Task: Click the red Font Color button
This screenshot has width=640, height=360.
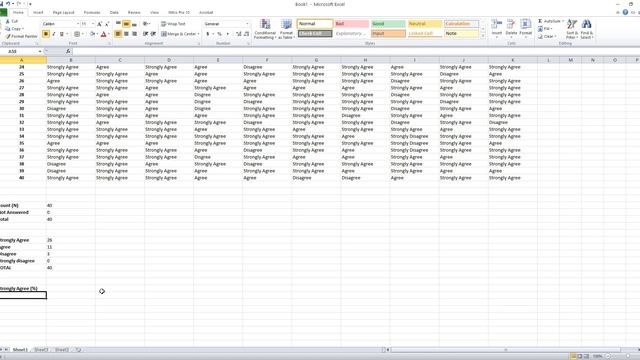Action: pos(103,34)
